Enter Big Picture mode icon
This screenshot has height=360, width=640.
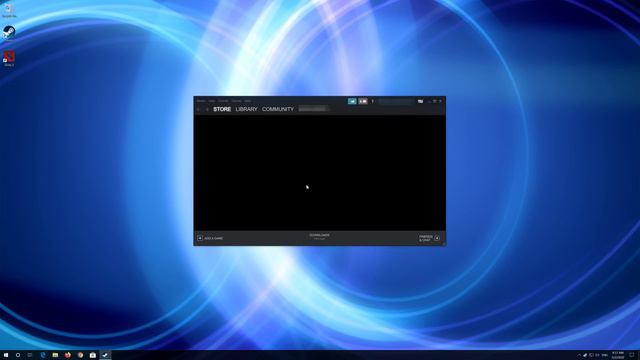pyautogui.click(x=420, y=101)
